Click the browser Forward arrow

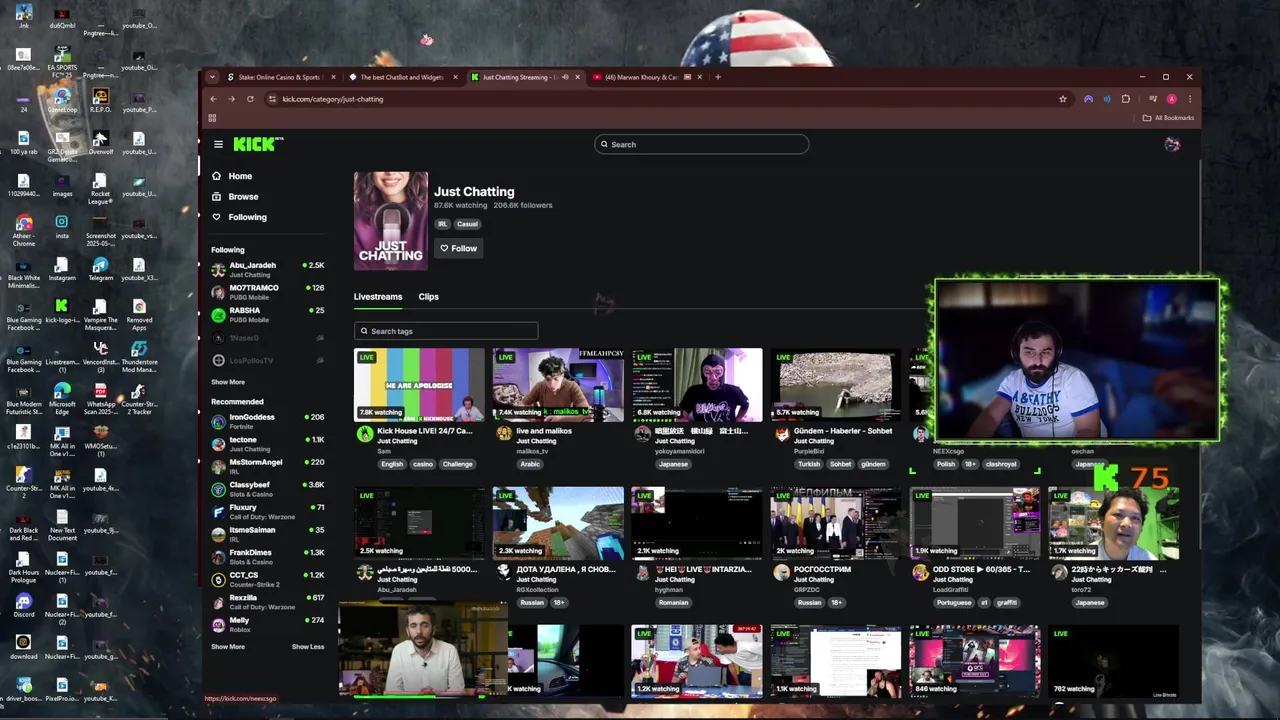click(231, 99)
